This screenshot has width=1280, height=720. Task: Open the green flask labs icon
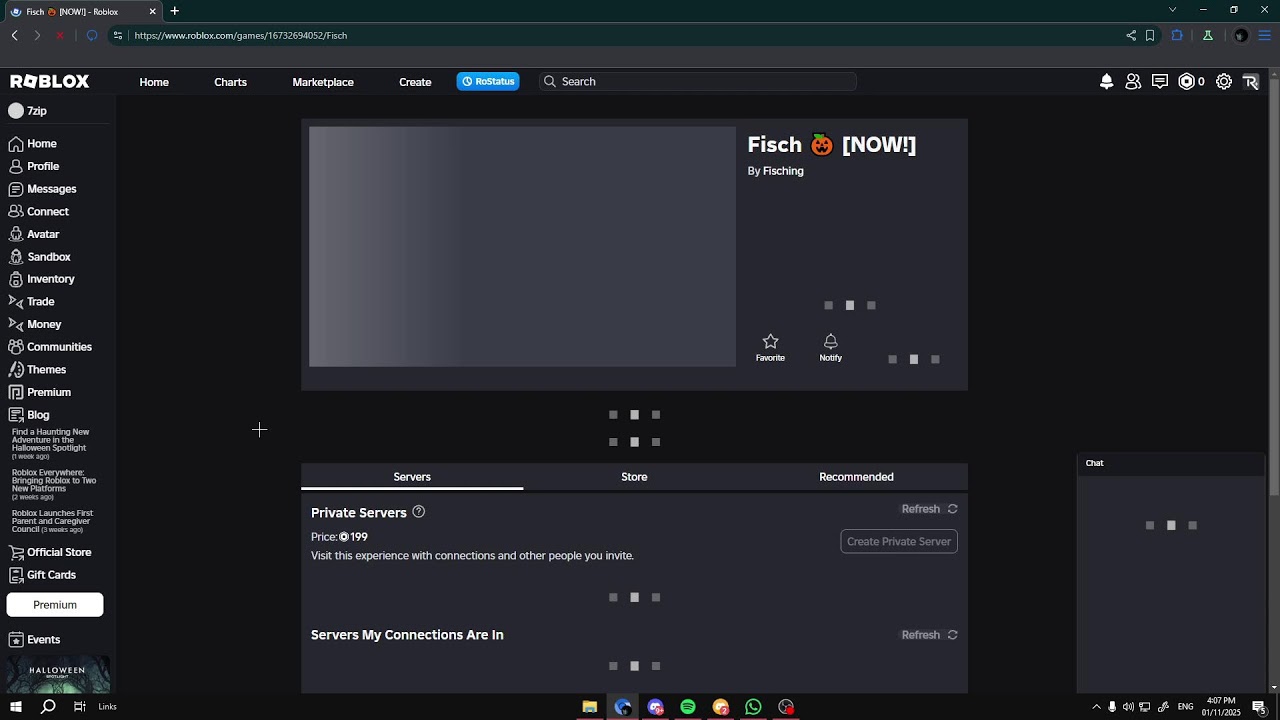[x=1208, y=35]
